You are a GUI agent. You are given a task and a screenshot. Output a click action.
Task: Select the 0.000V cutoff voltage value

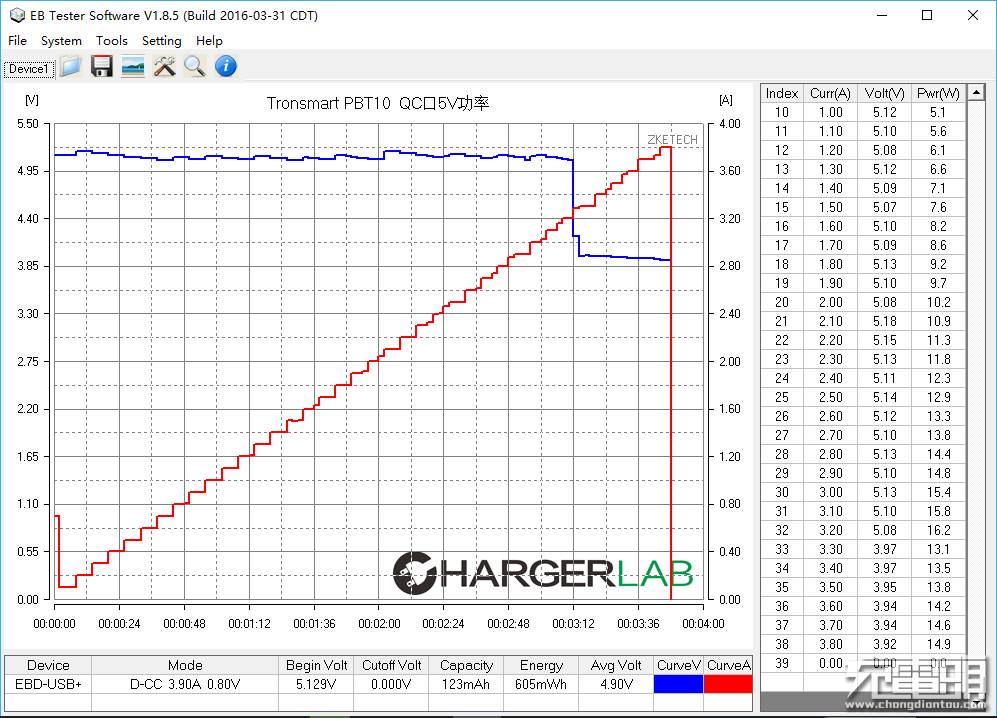point(391,684)
